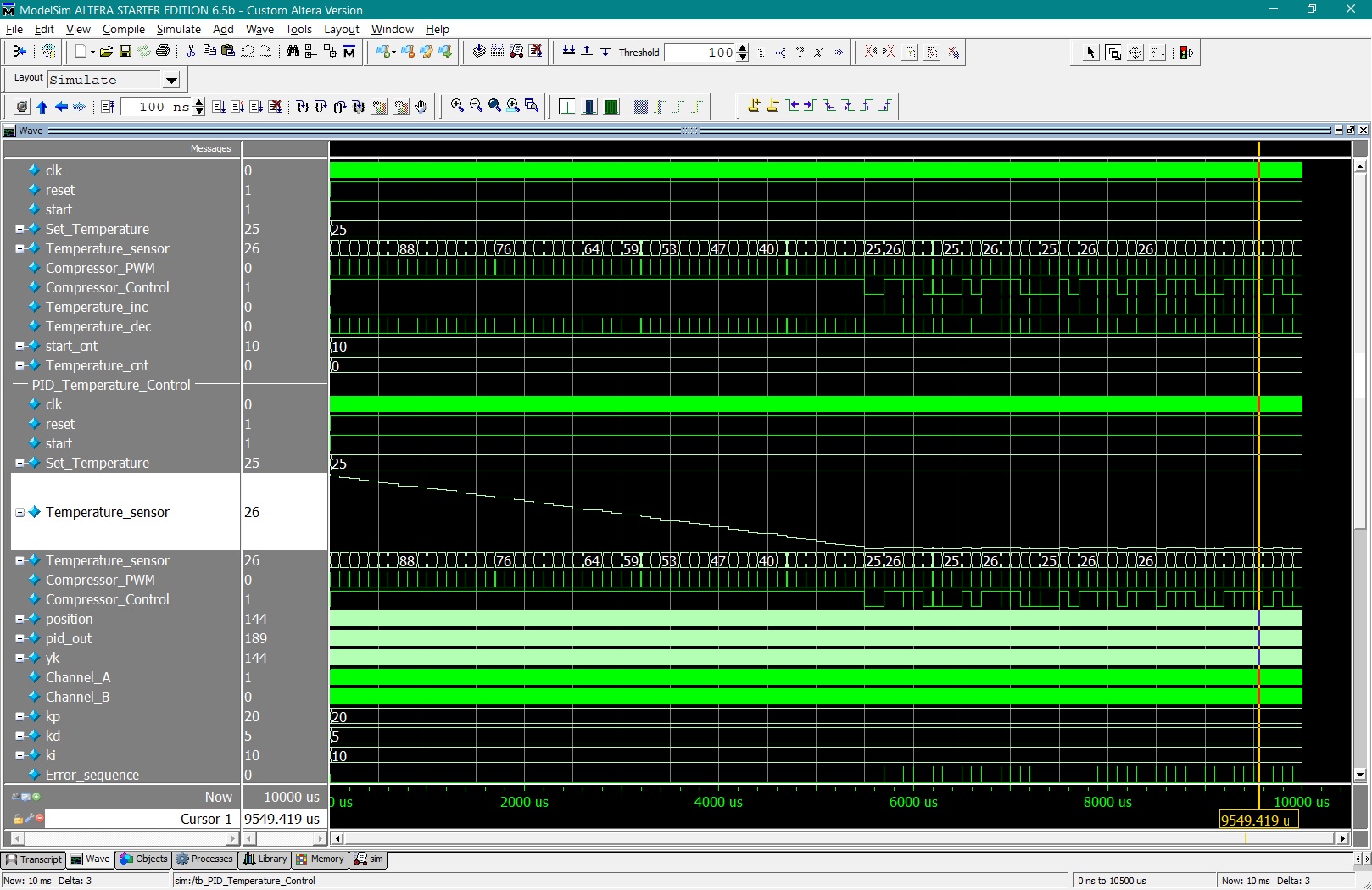
Task: Click the waveform vertical scrollbar down arrow
Action: 1360,774
